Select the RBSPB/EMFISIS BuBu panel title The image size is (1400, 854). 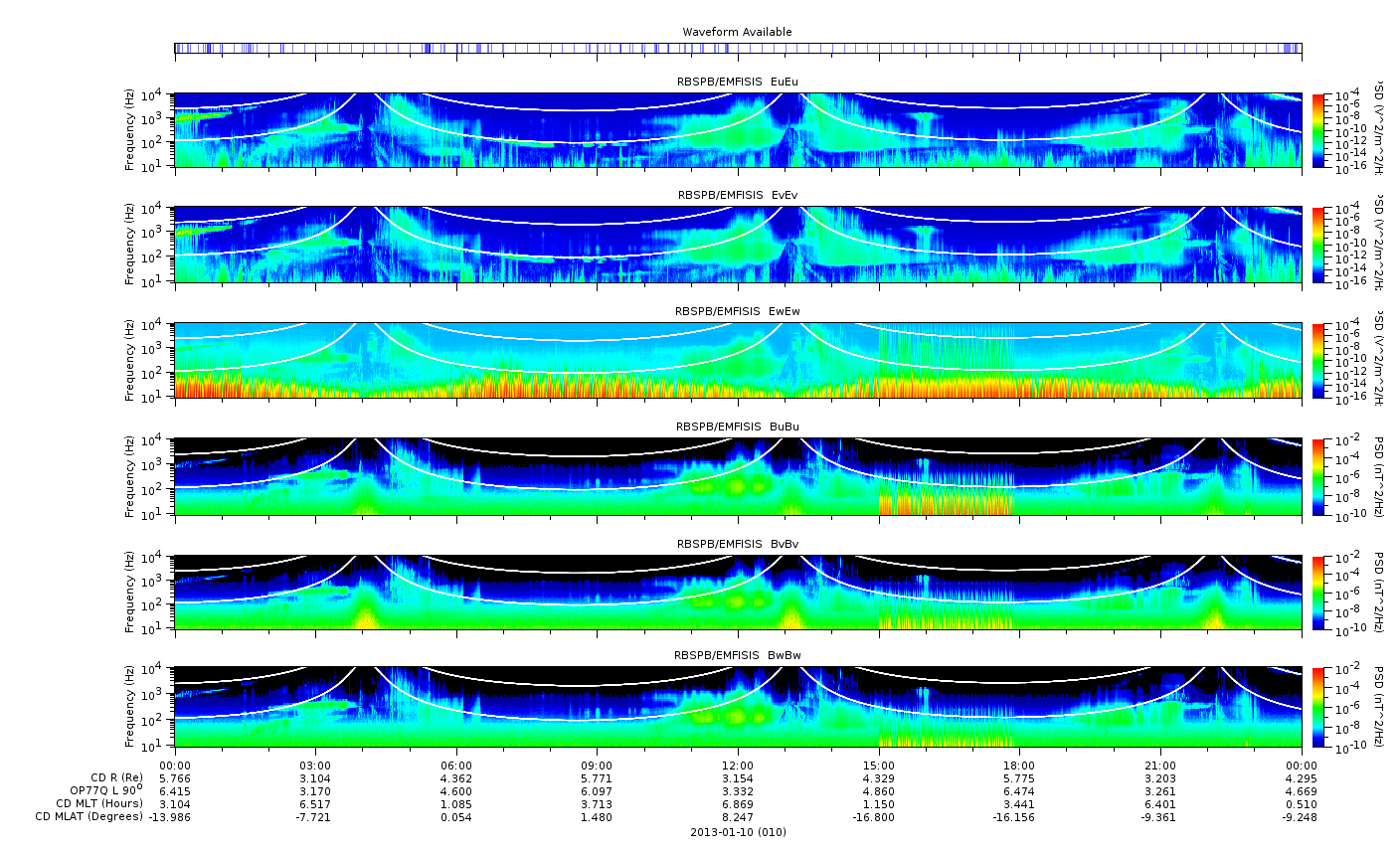[x=737, y=427]
